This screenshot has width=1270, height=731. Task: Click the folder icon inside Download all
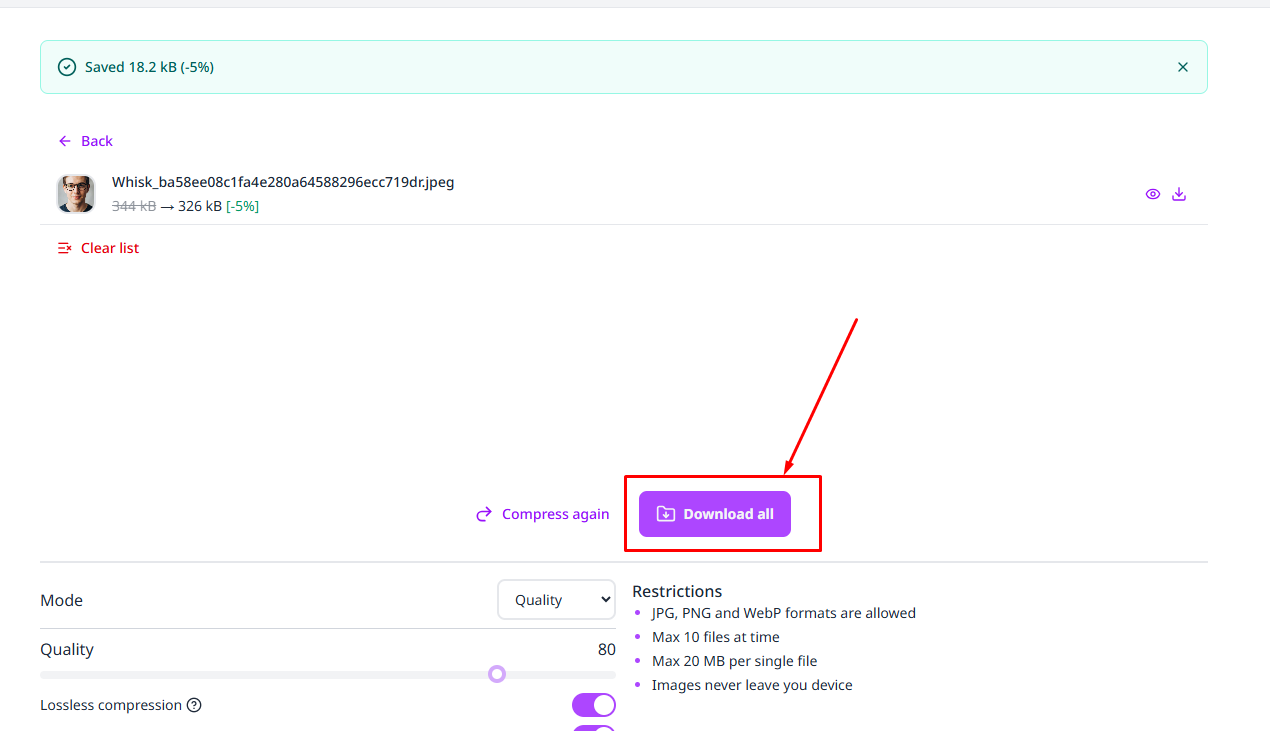coord(666,514)
